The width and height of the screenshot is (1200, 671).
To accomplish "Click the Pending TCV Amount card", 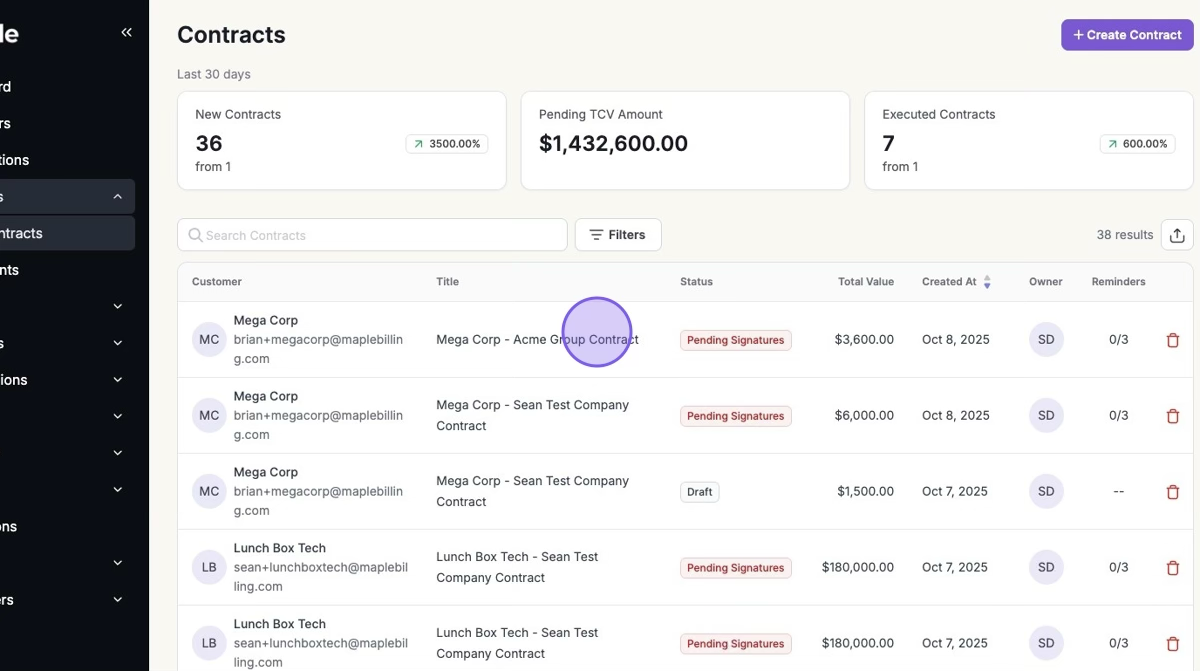I will coord(685,140).
